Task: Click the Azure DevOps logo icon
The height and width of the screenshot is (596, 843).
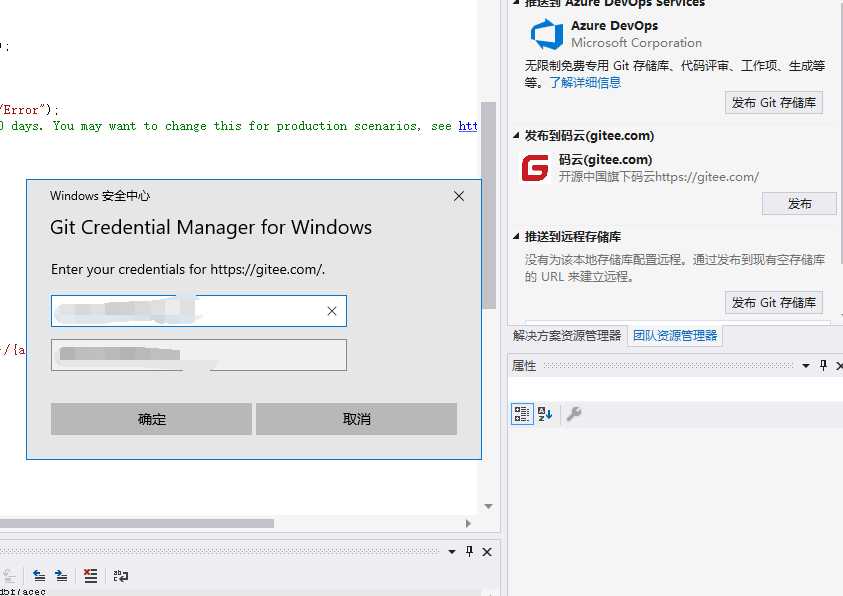Action: (x=547, y=34)
